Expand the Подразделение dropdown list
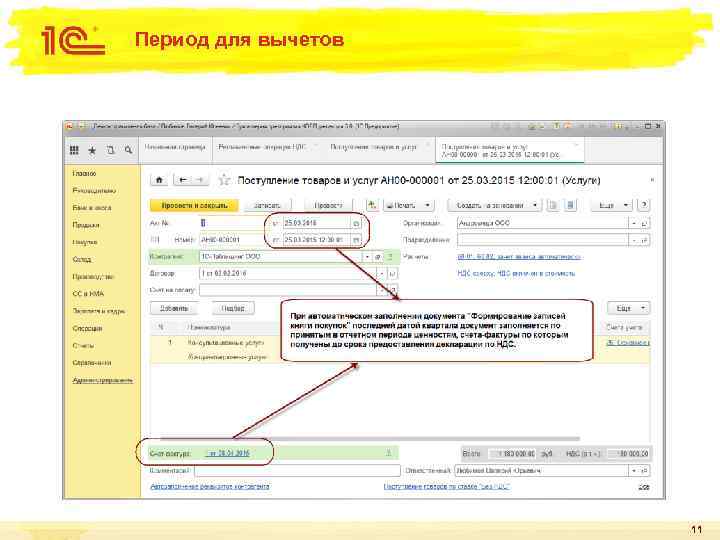 (634, 240)
